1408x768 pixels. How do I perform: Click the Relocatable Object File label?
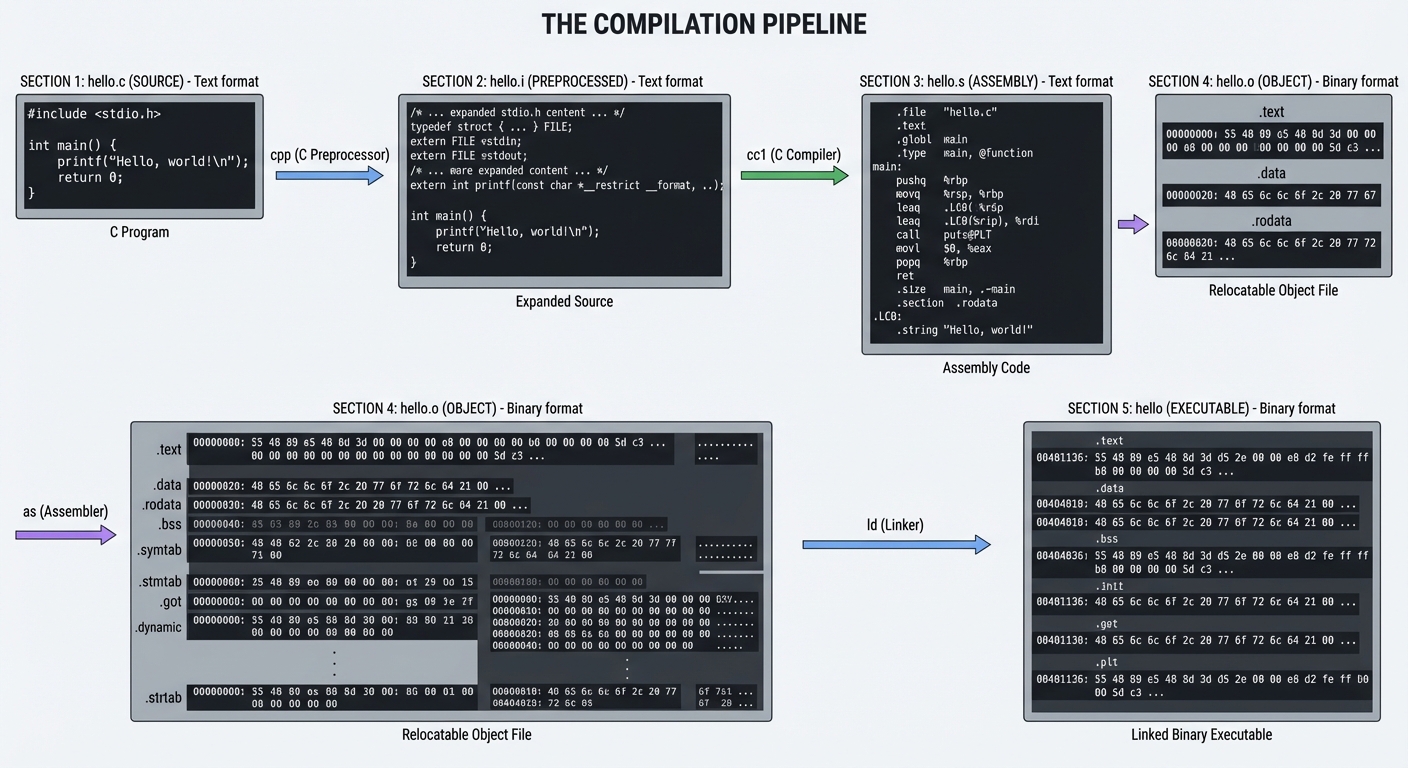coord(467,734)
